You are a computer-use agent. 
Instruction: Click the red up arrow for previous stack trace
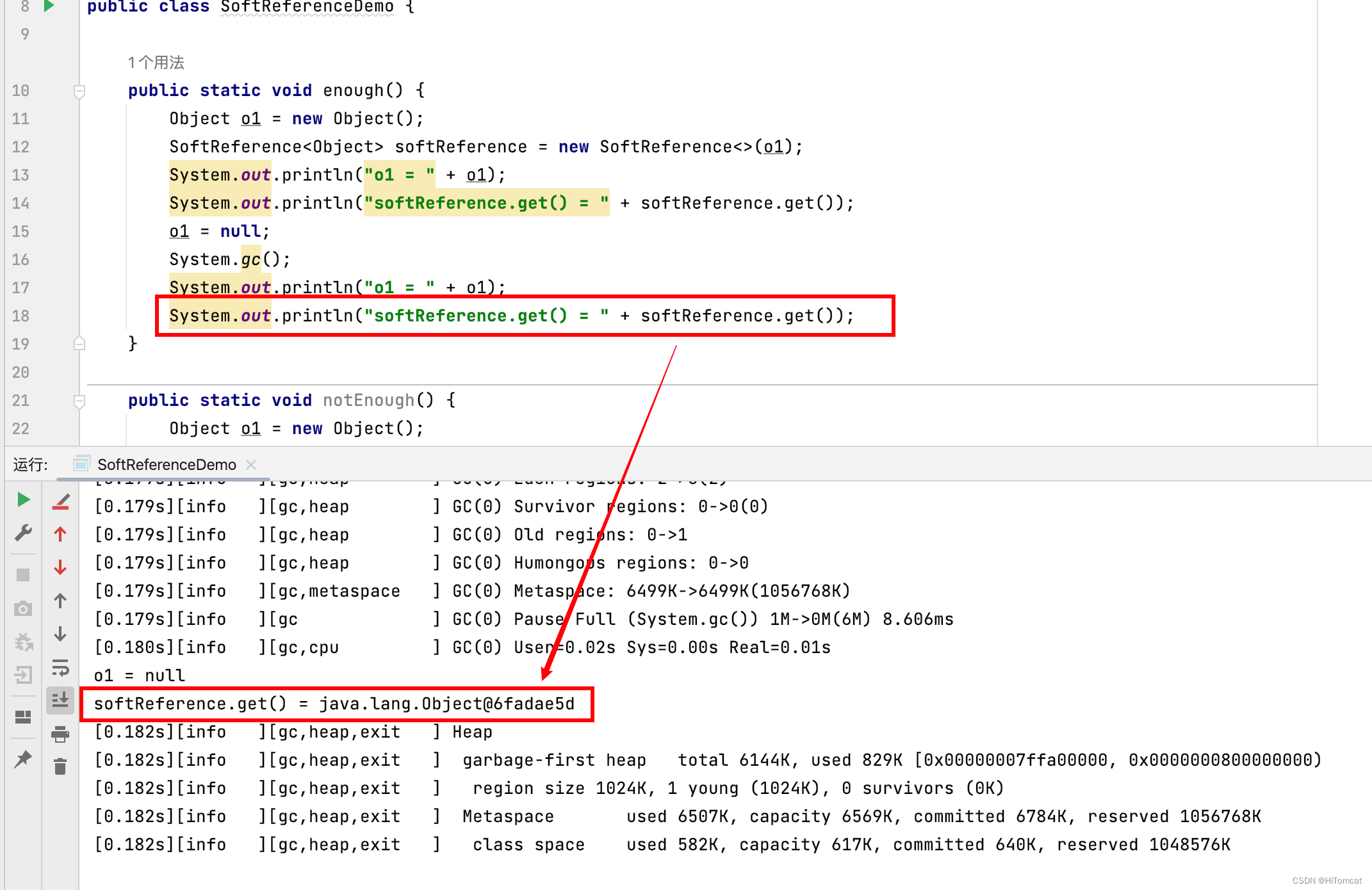coord(60,534)
